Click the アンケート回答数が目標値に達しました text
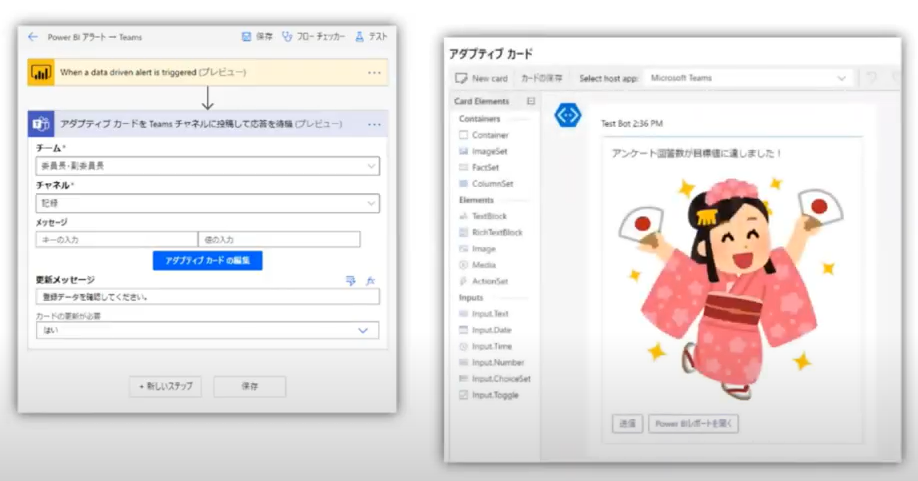The width and height of the screenshot is (918, 481). (697, 154)
